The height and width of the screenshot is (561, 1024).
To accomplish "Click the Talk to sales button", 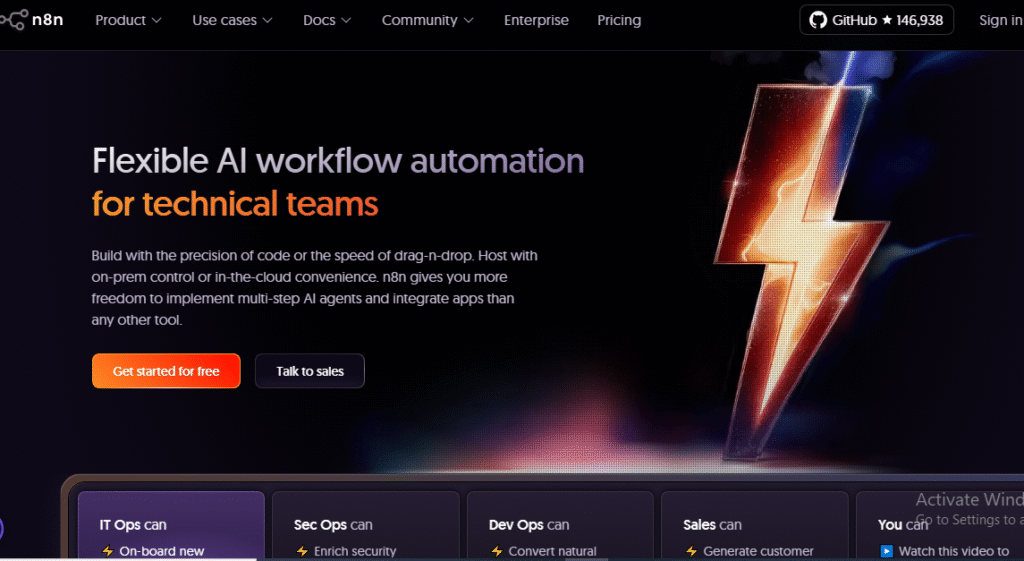I will (x=310, y=371).
